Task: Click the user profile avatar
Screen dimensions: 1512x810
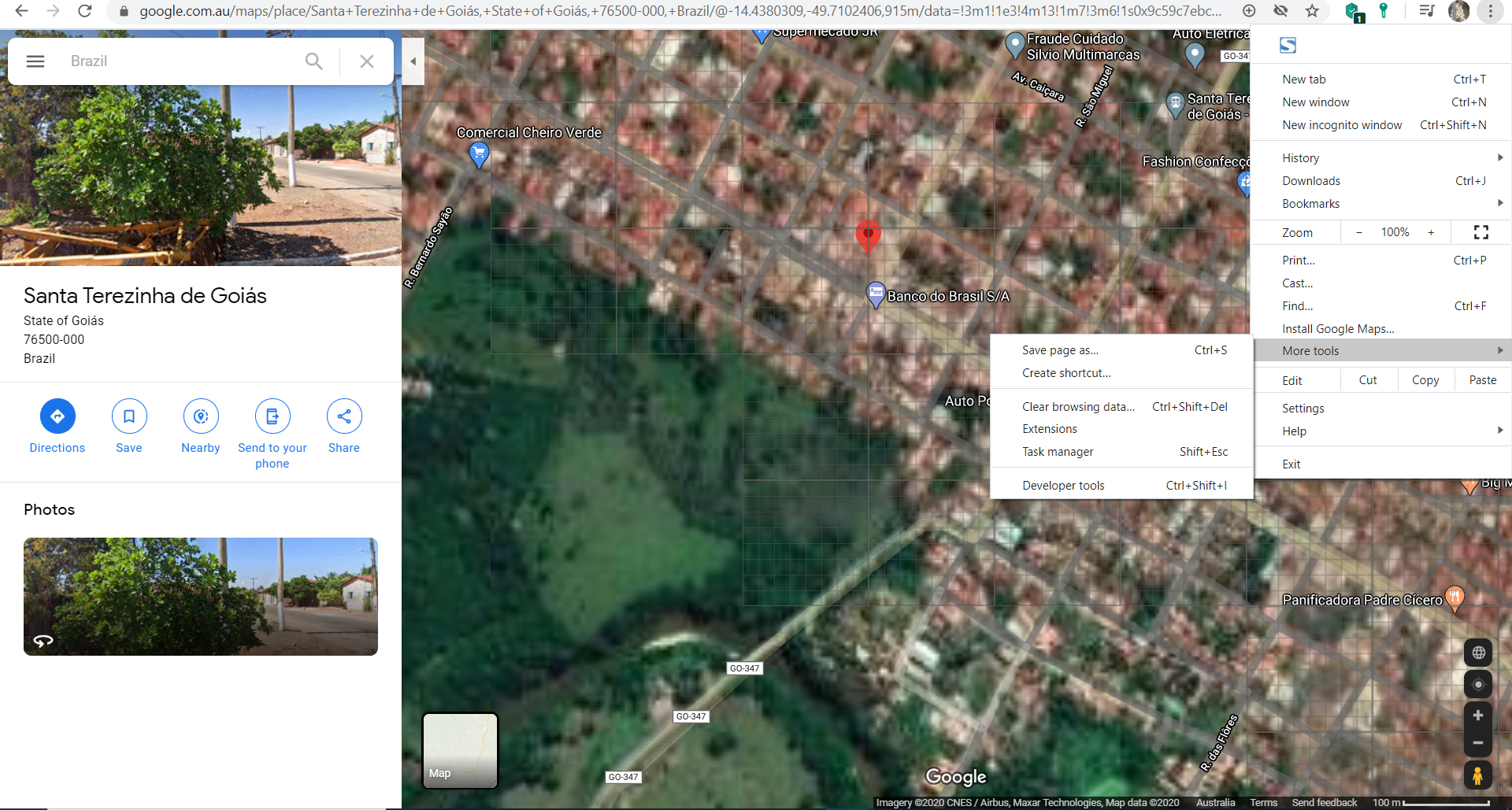Action: [x=1459, y=11]
